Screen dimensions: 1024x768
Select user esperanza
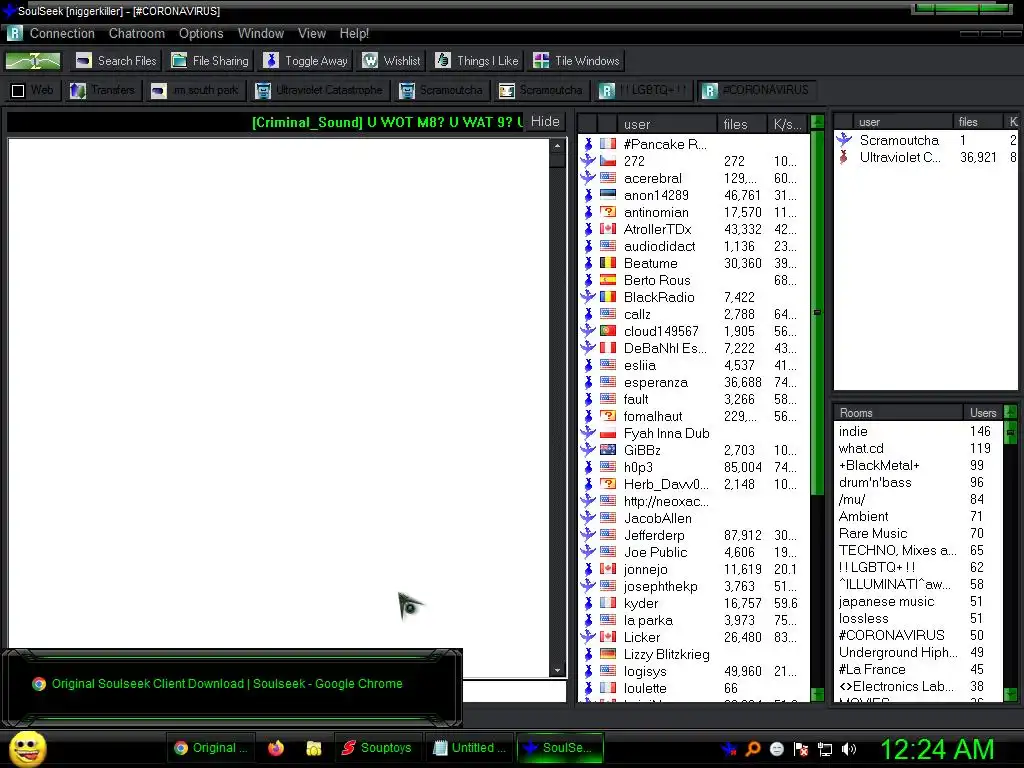click(x=694, y=382)
